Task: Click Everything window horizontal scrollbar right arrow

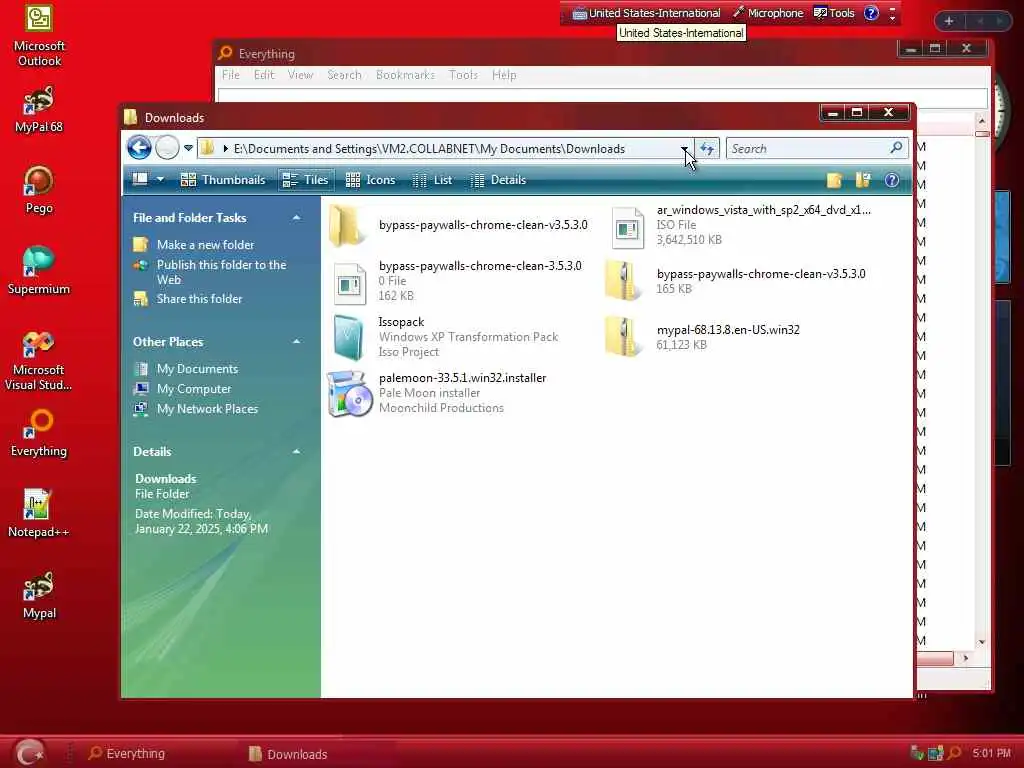Action: tap(965, 658)
